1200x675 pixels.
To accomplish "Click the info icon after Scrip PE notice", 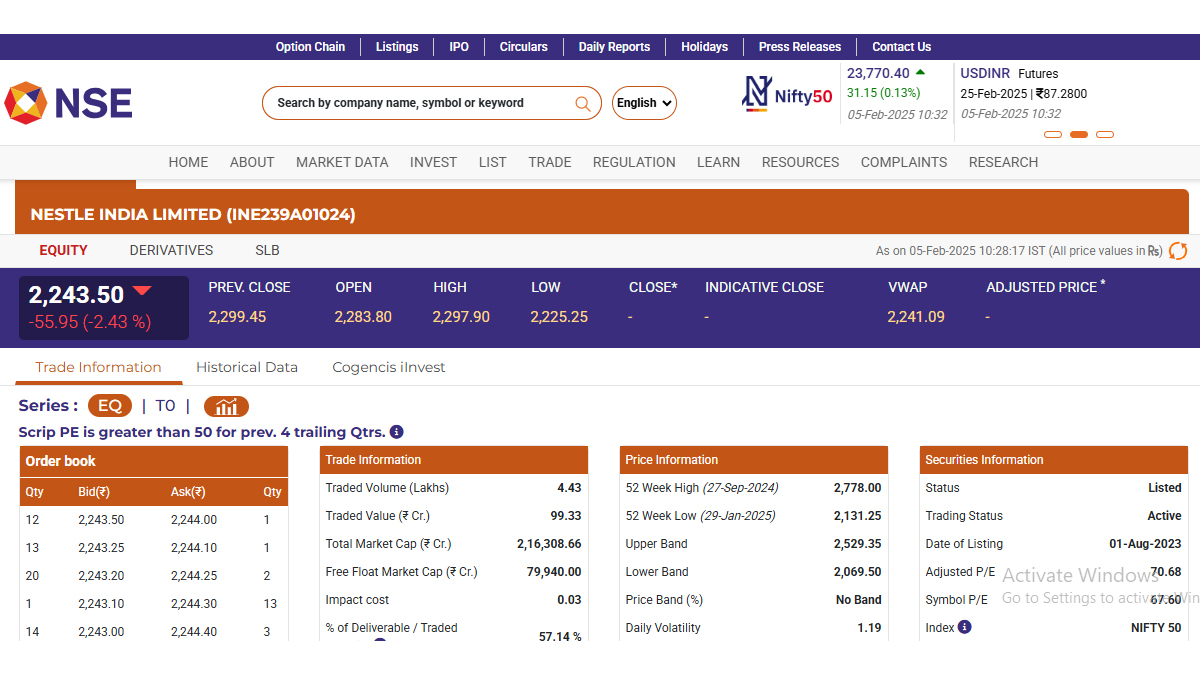I will tap(396, 432).
